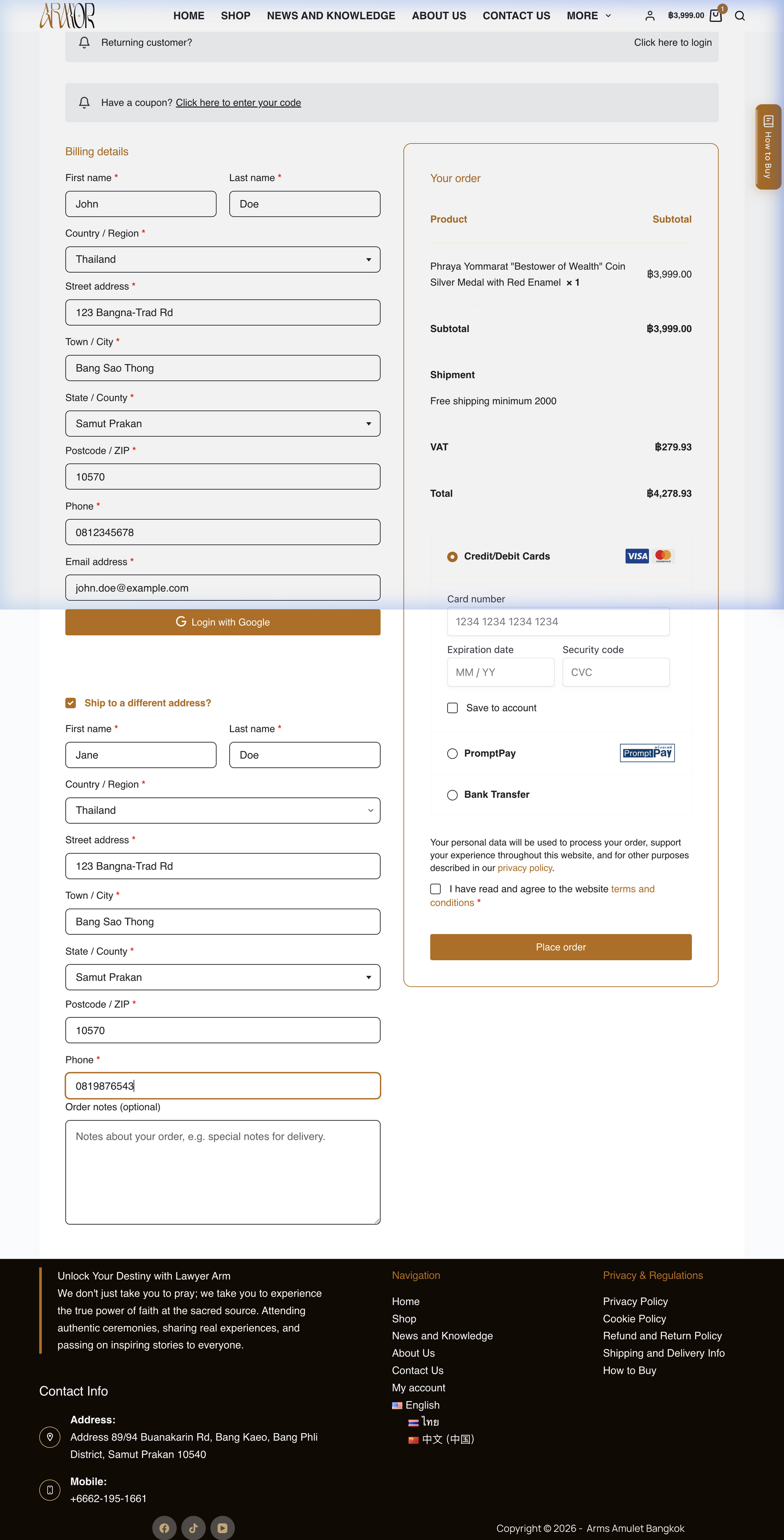Click the TikTok social icon
784x1540 pixels.
[x=194, y=1528]
